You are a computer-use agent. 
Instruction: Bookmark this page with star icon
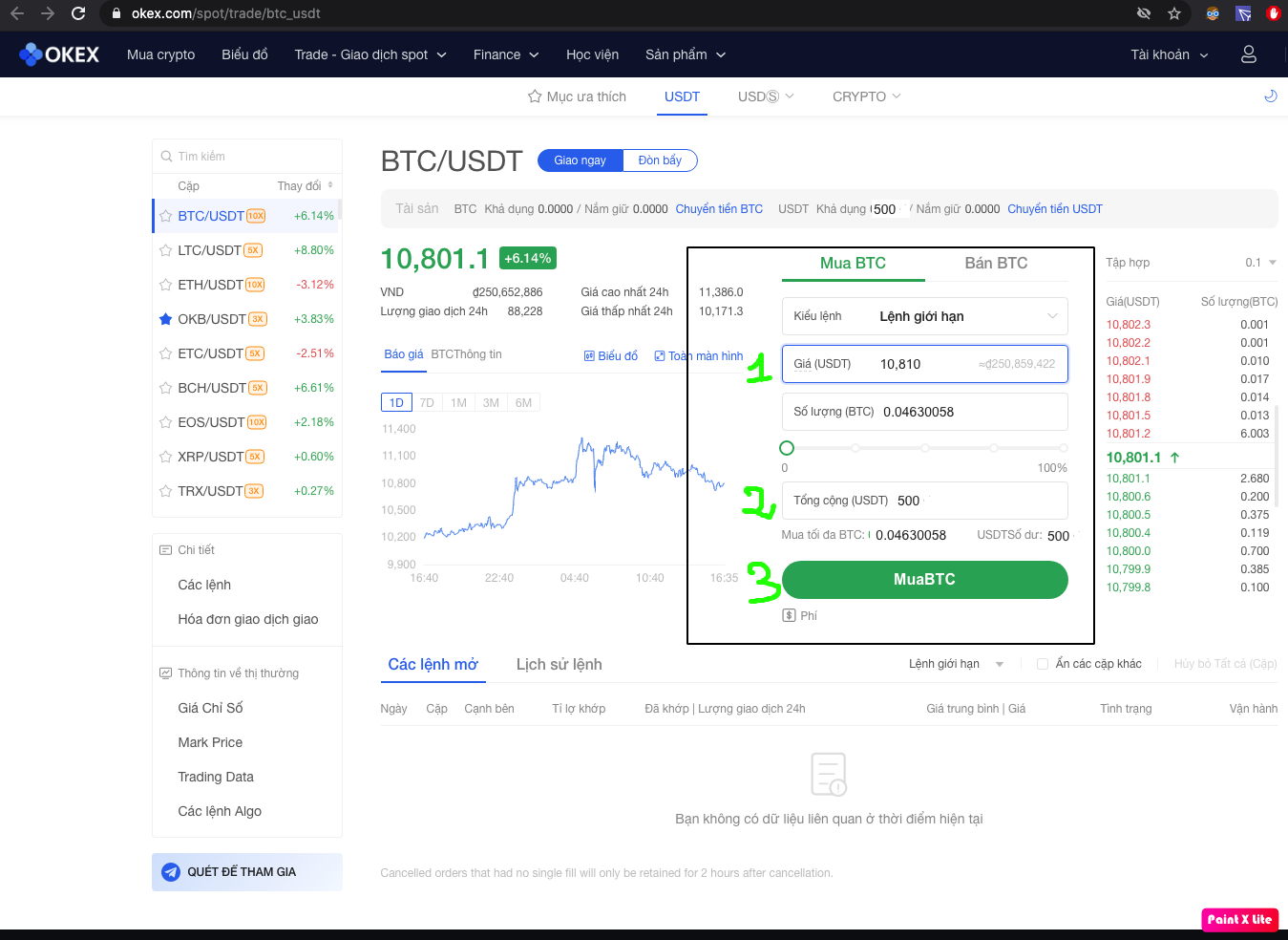(1174, 13)
